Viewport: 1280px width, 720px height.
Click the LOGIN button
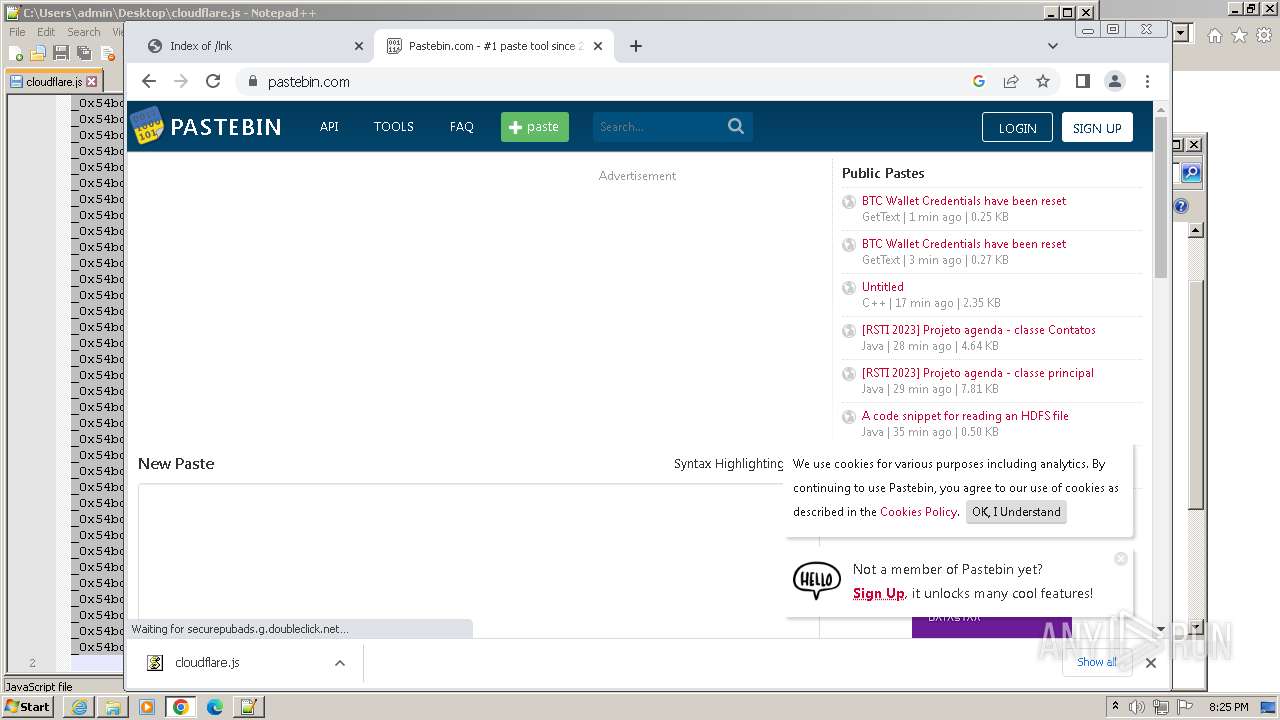pos(1017,128)
